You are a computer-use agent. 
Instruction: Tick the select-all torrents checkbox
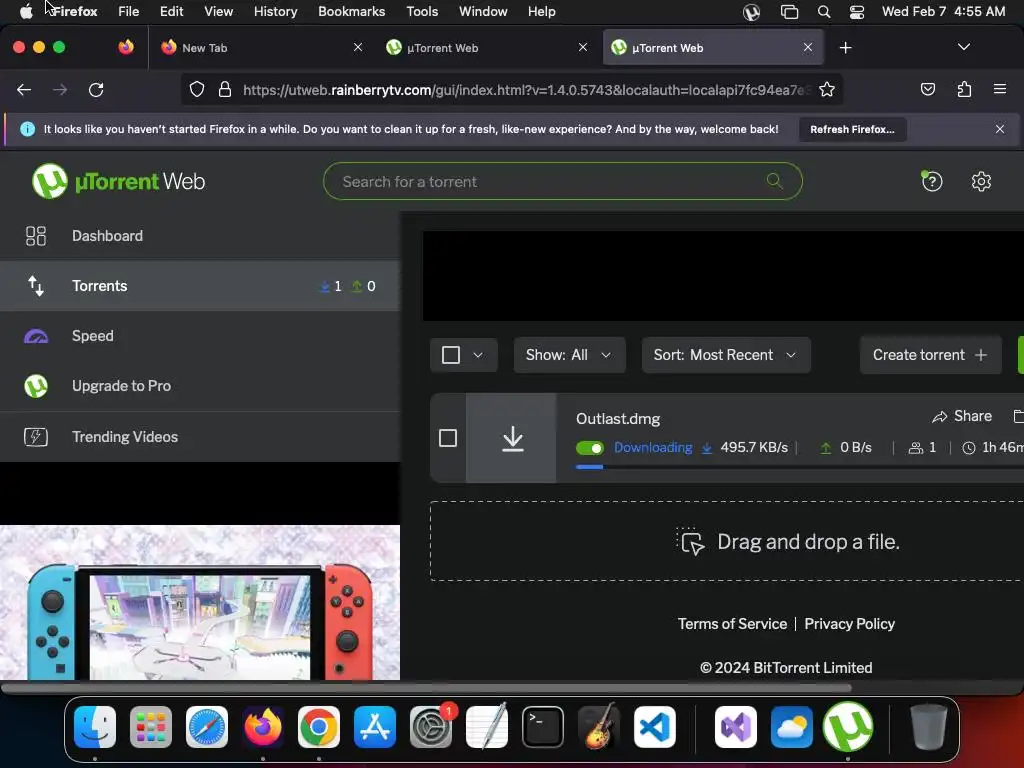[451, 355]
